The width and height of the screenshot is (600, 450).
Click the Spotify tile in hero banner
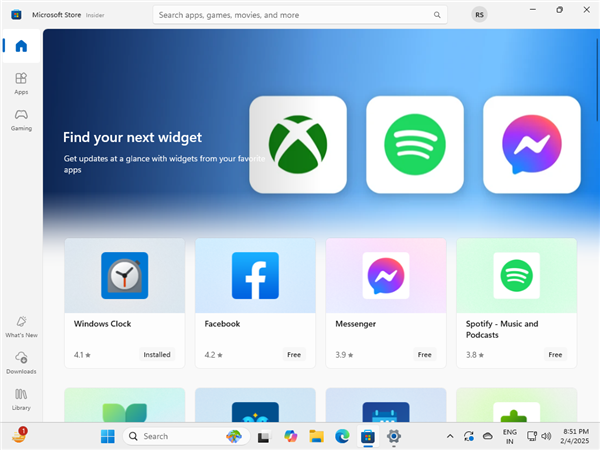(x=414, y=144)
